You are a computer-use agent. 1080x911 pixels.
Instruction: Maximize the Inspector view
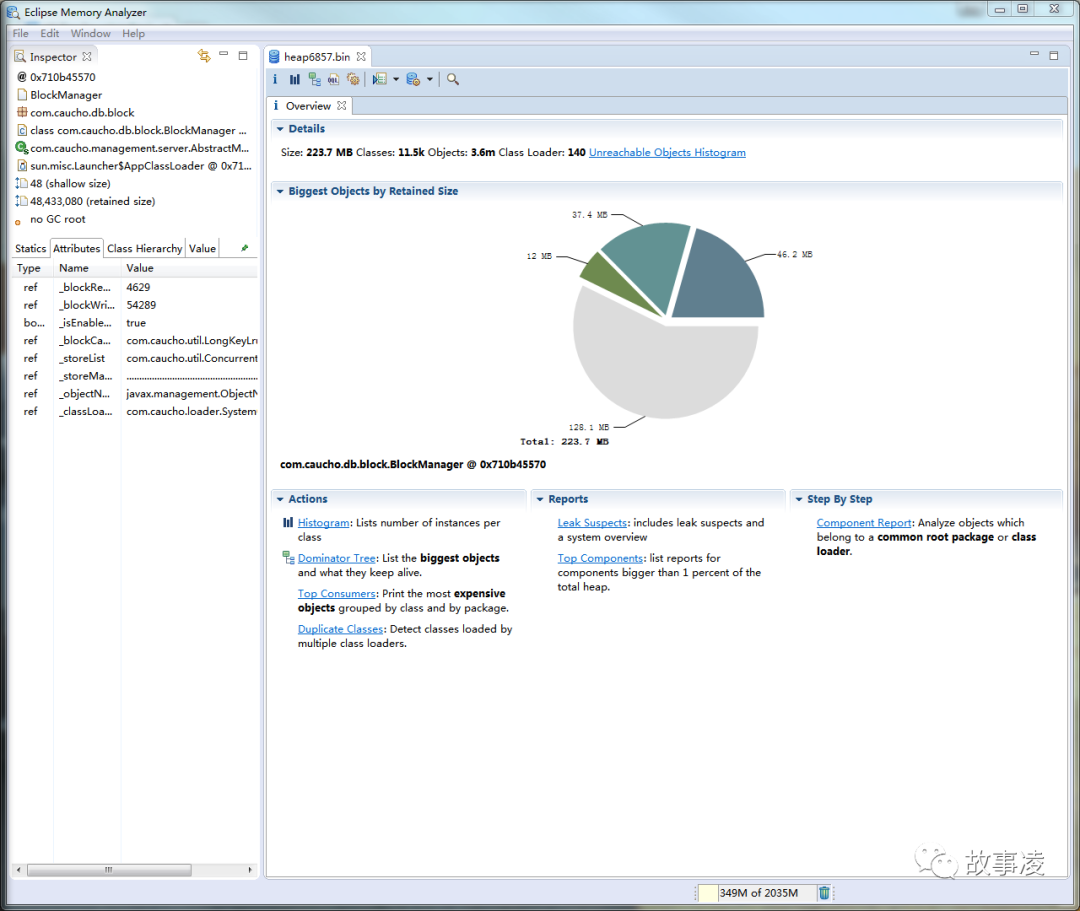coord(242,55)
